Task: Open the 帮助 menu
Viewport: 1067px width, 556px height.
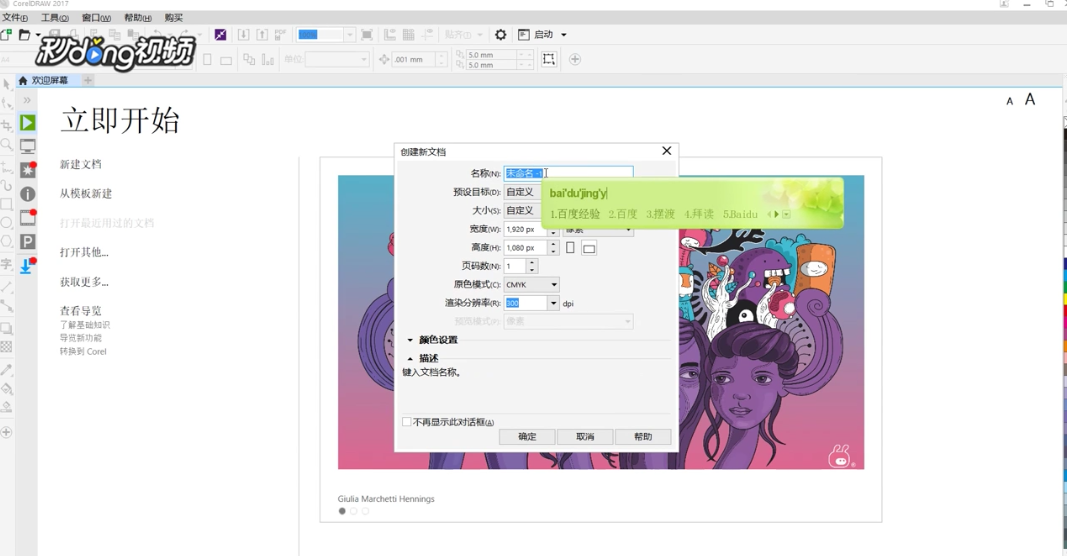Action: pos(137,18)
